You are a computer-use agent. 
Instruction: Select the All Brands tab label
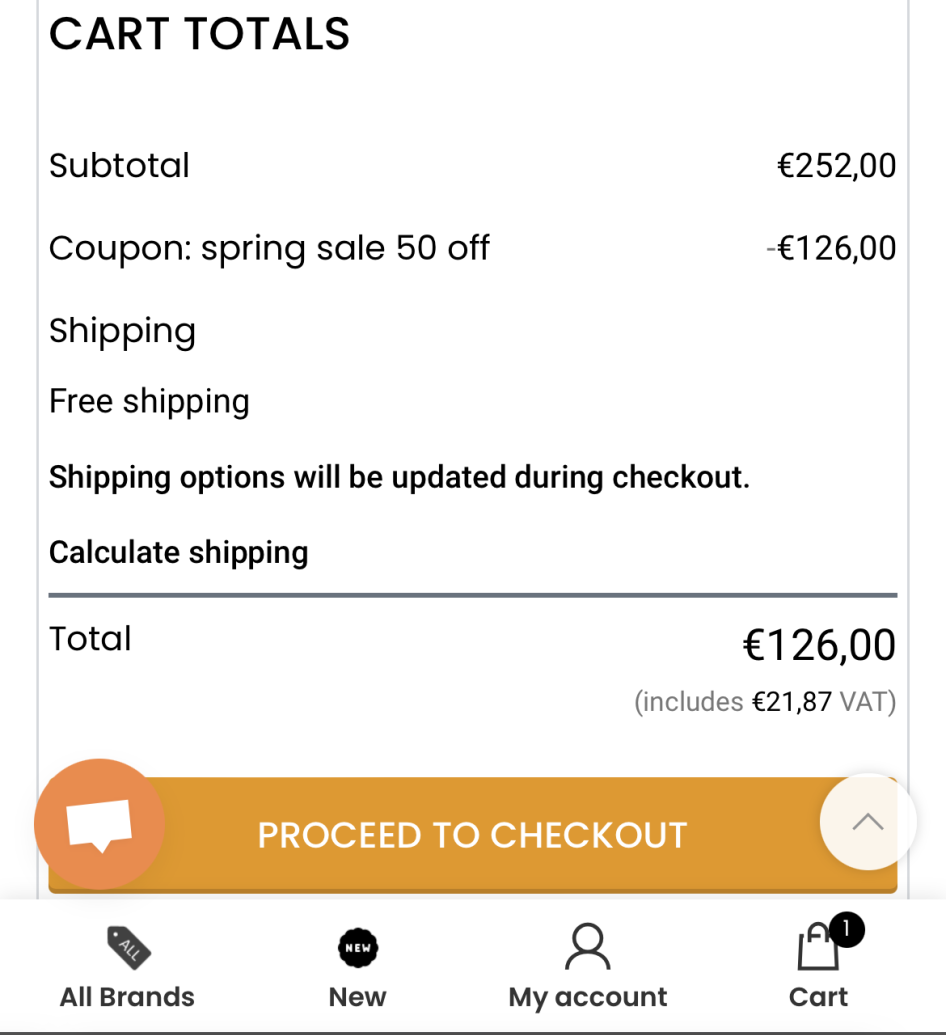(127, 997)
